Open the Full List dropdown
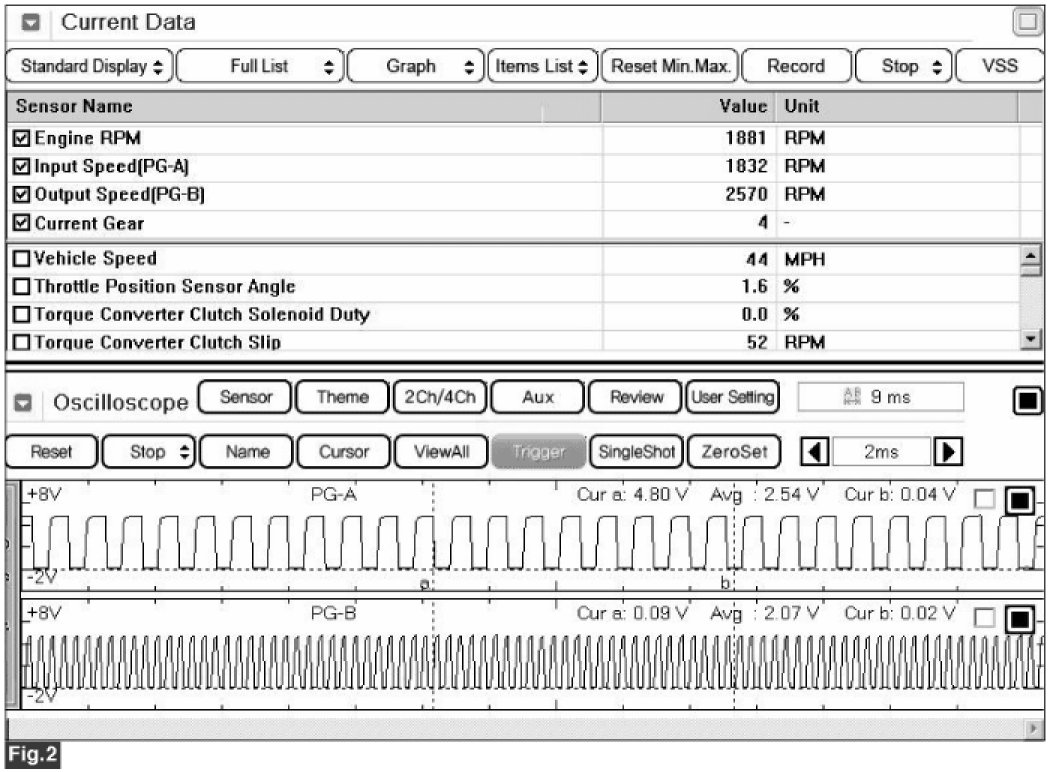The image size is (1050, 772). point(261,67)
